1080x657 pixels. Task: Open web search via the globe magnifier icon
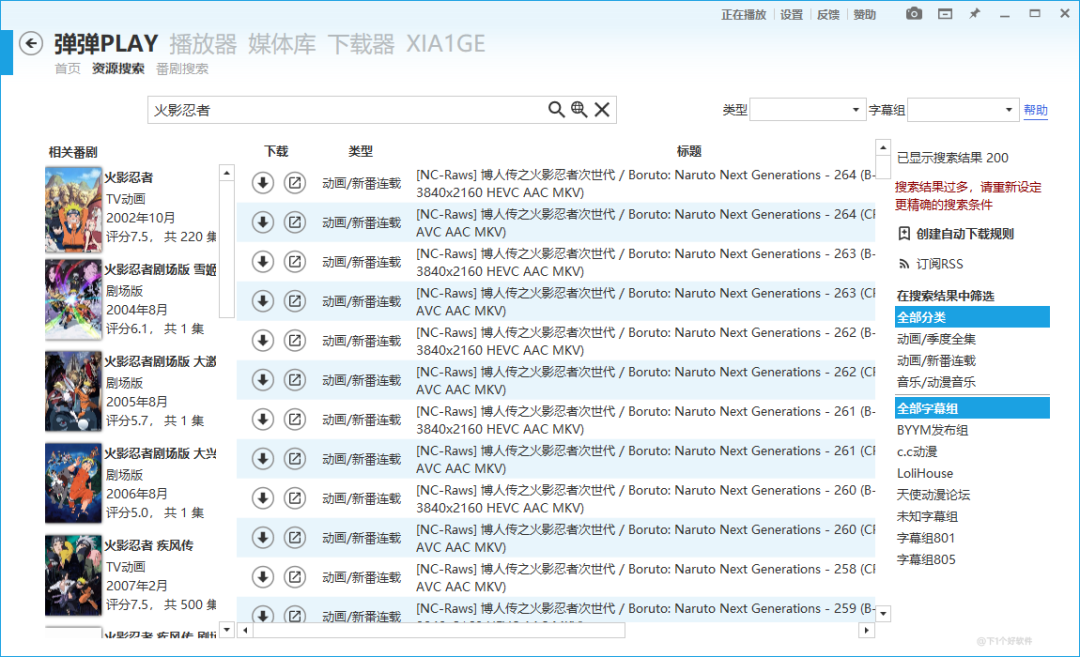click(580, 109)
